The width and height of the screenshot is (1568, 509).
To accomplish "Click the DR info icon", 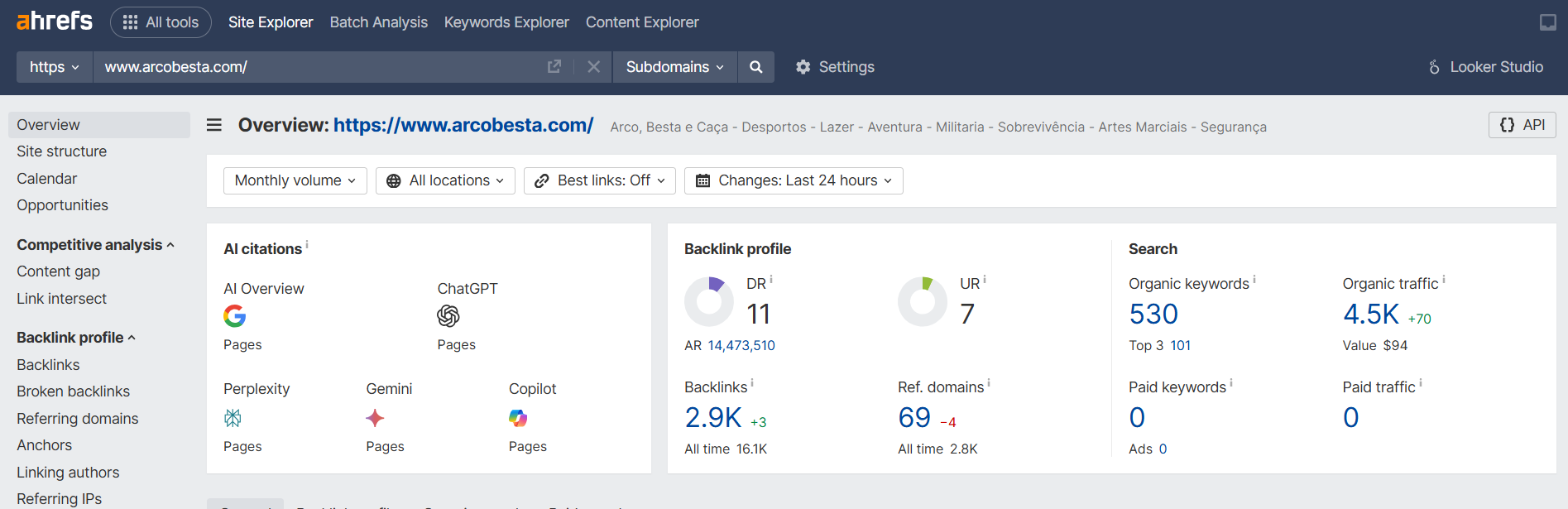I will (x=771, y=280).
